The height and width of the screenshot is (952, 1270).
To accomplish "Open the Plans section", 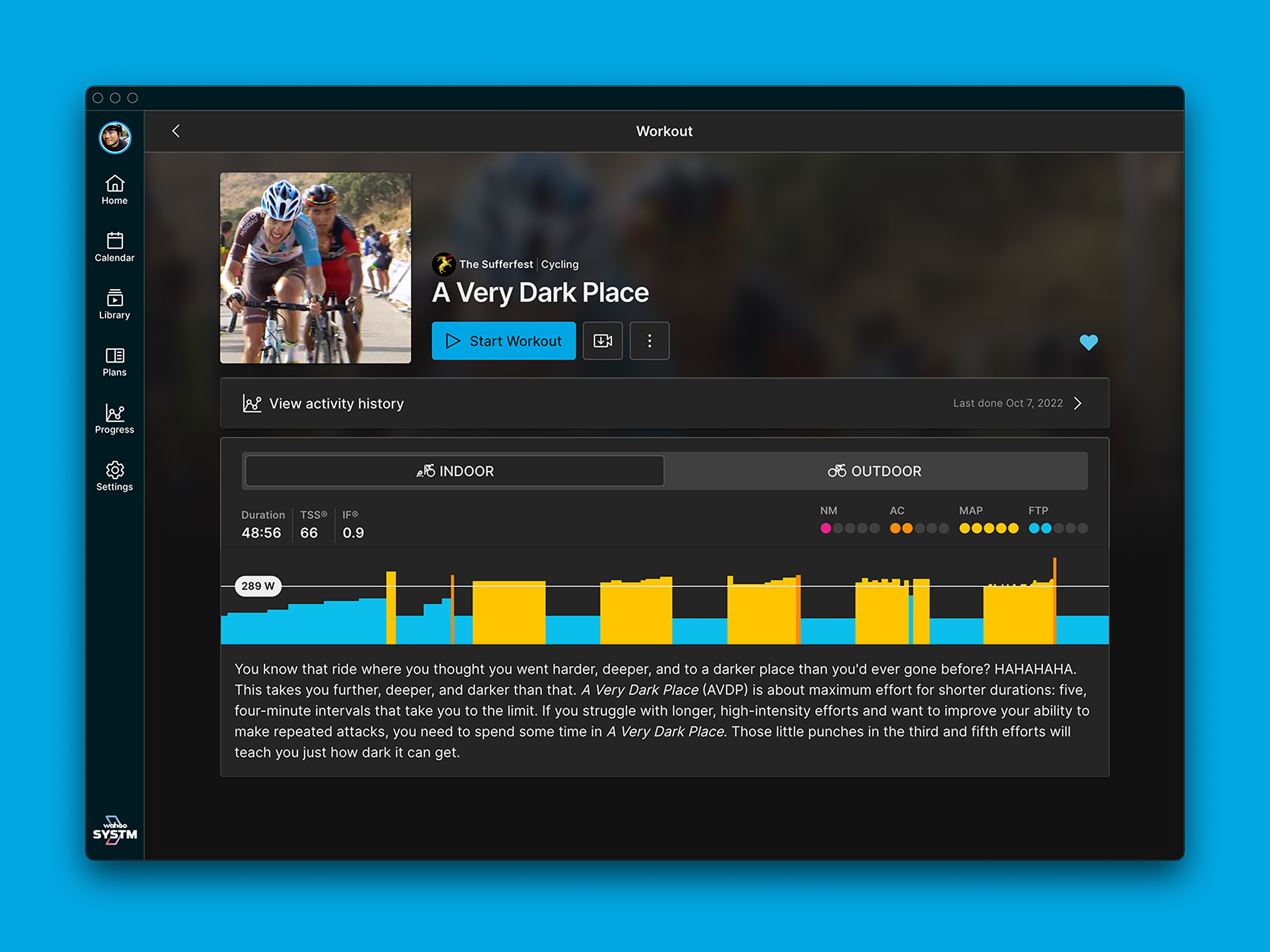I will tap(115, 362).
